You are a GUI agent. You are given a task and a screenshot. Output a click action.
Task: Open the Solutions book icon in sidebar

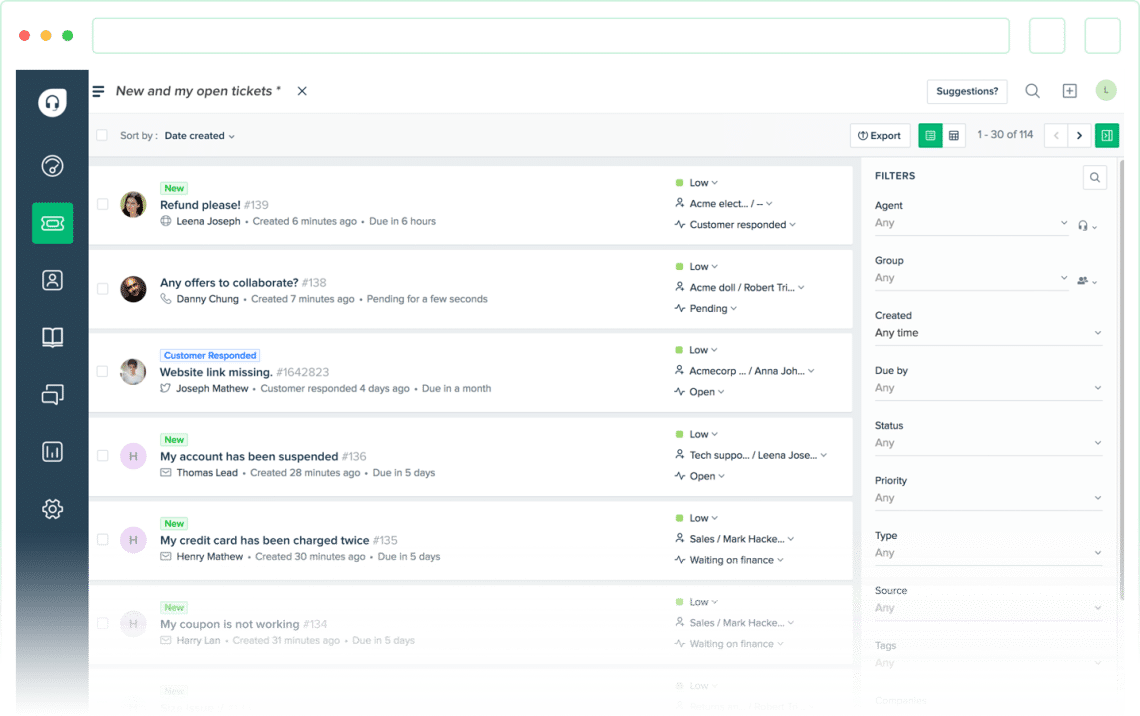pyautogui.click(x=52, y=338)
